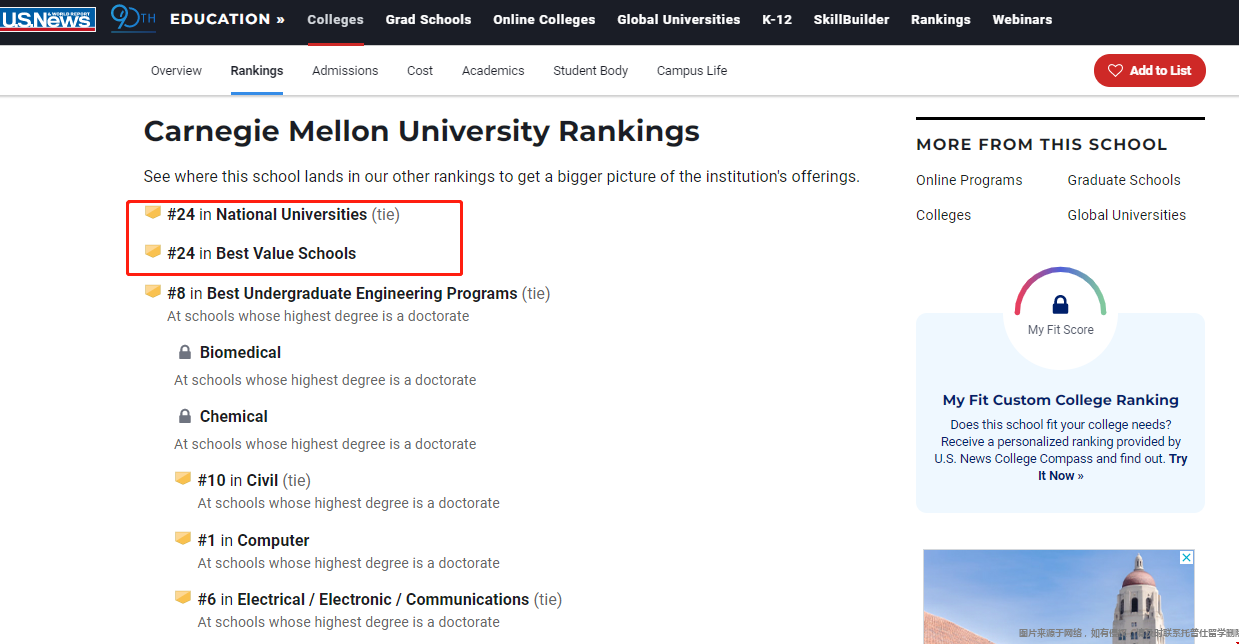
Task: Open the Cost tab
Action: pyautogui.click(x=420, y=71)
